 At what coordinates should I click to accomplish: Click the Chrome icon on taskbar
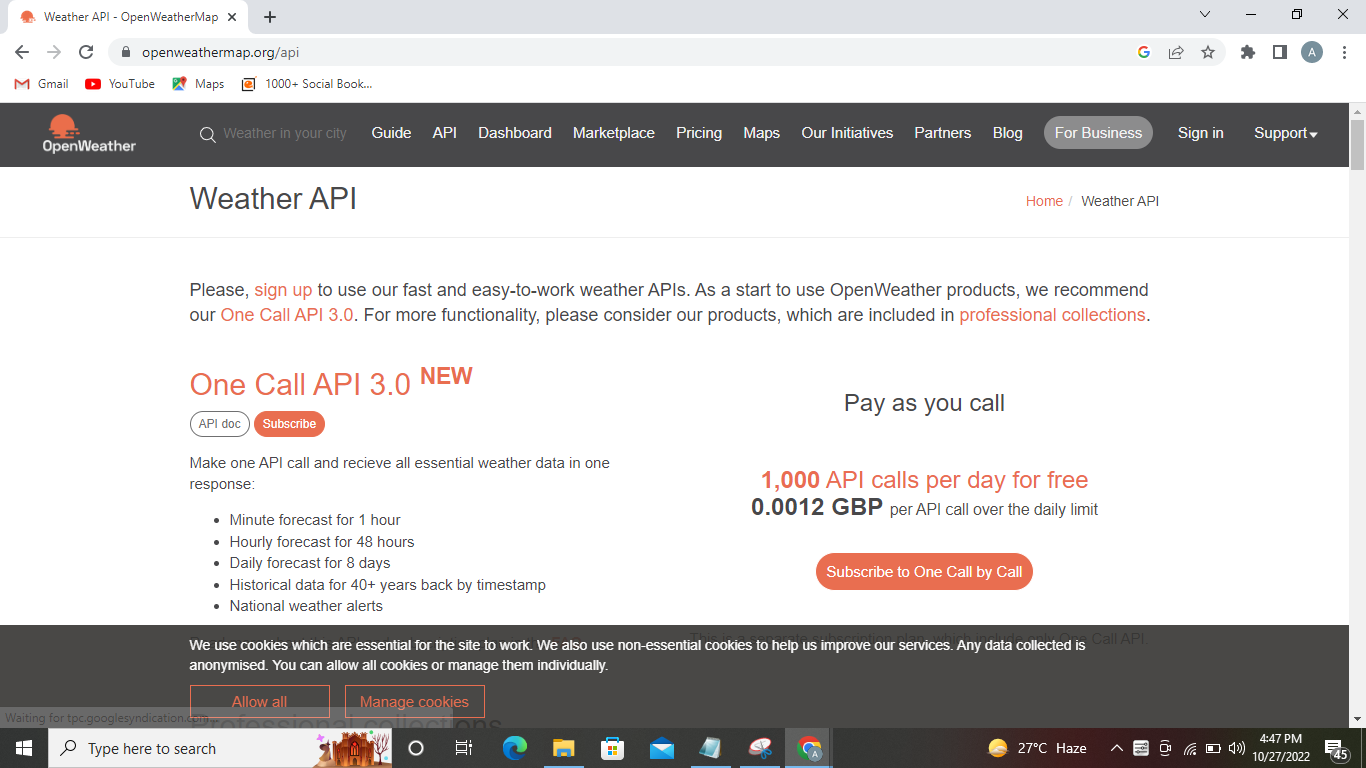click(809, 748)
